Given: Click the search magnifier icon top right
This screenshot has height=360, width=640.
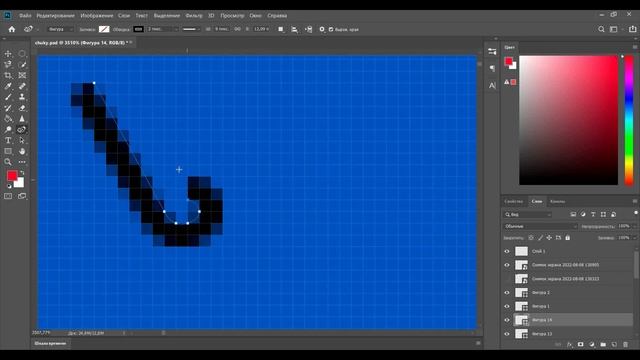Looking at the screenshot, I should [601, 29].
